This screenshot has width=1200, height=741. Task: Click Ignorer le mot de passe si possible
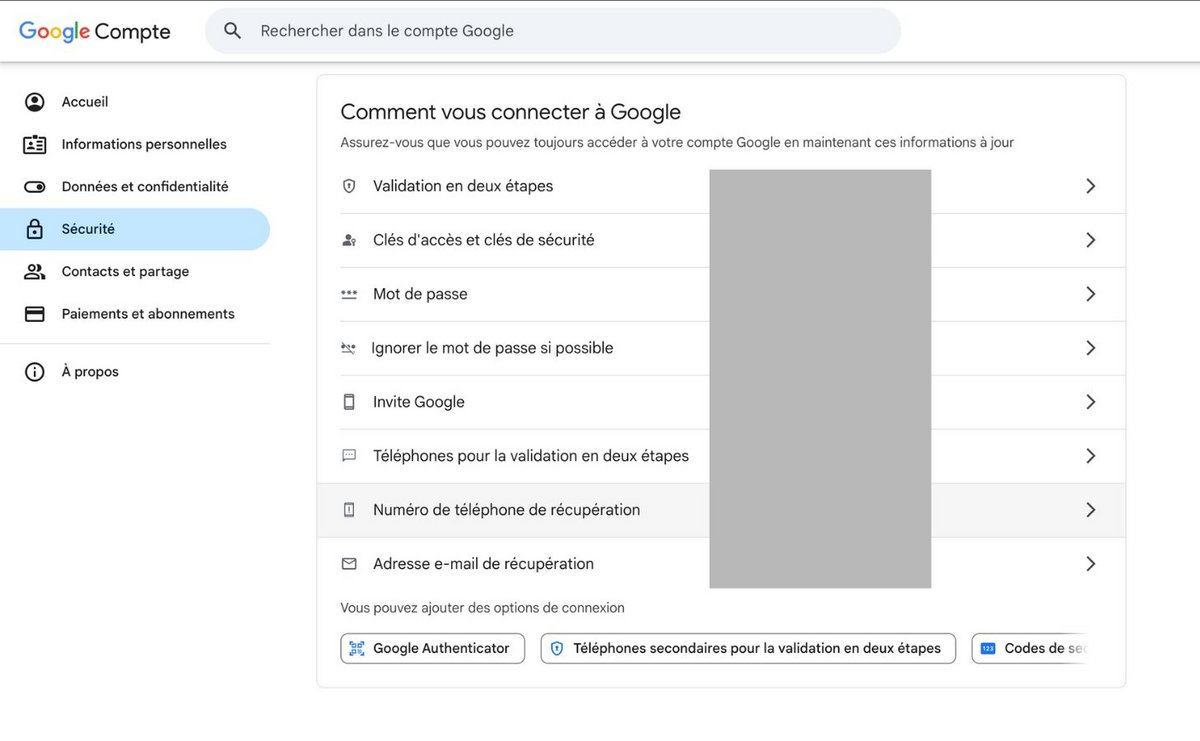492,348
